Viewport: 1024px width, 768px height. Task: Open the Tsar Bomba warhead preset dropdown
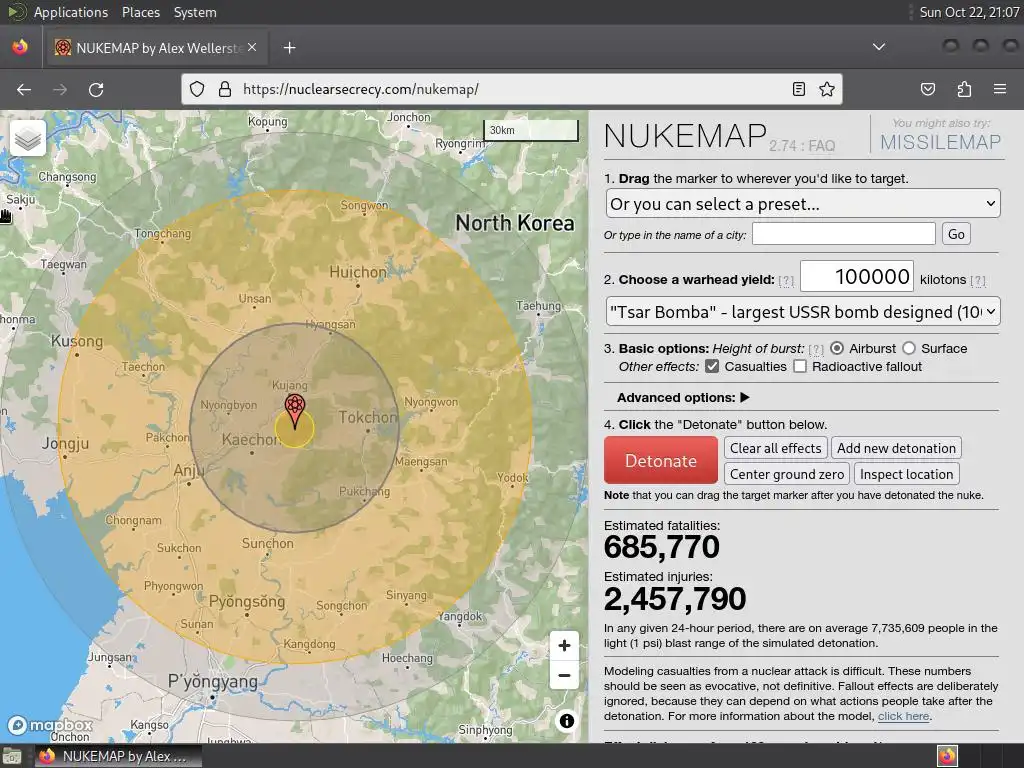803,312
